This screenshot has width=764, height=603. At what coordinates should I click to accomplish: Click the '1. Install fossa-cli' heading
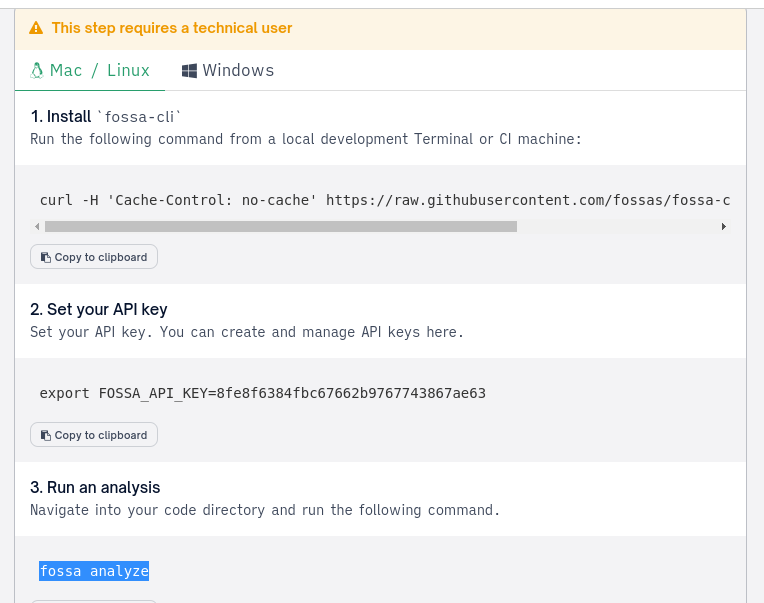coord(106,117)
